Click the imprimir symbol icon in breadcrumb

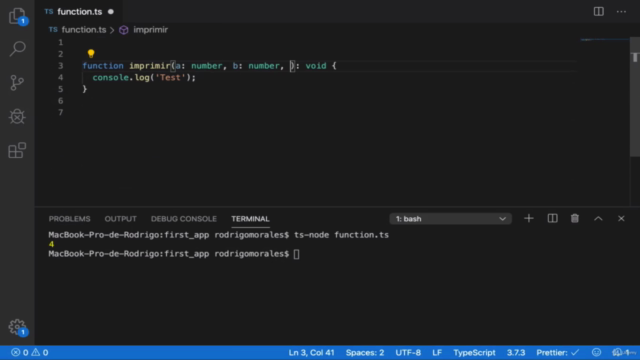coord(123,30)
